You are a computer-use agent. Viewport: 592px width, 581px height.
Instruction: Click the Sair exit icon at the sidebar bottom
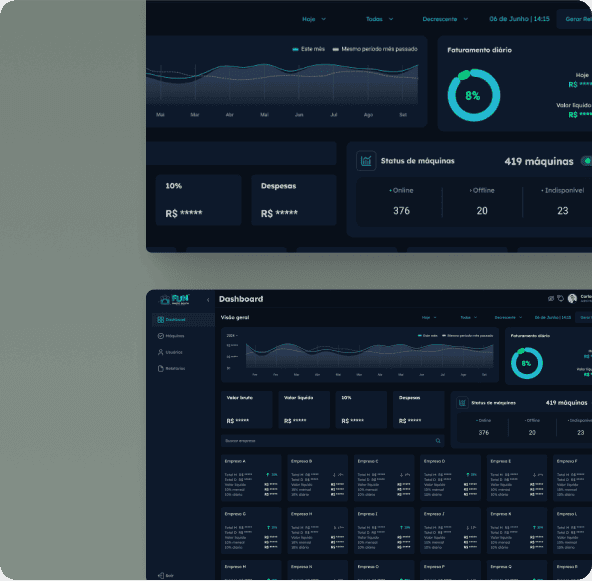pos(160,576)
